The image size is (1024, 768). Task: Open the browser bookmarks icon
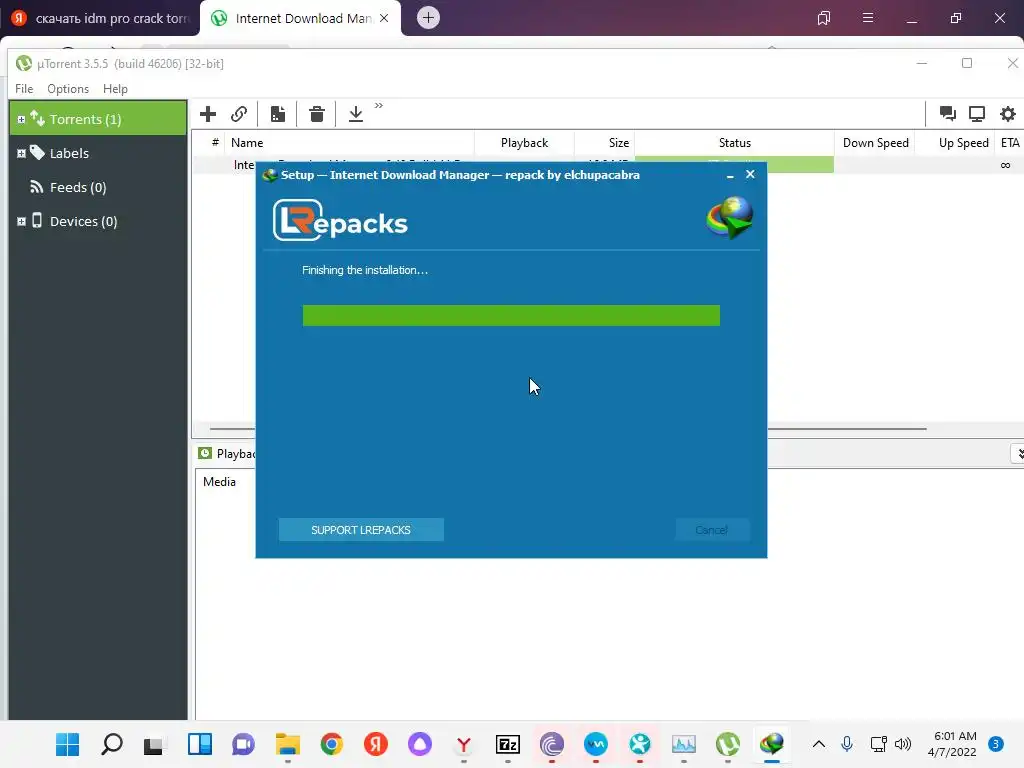[x=824, y=18]
